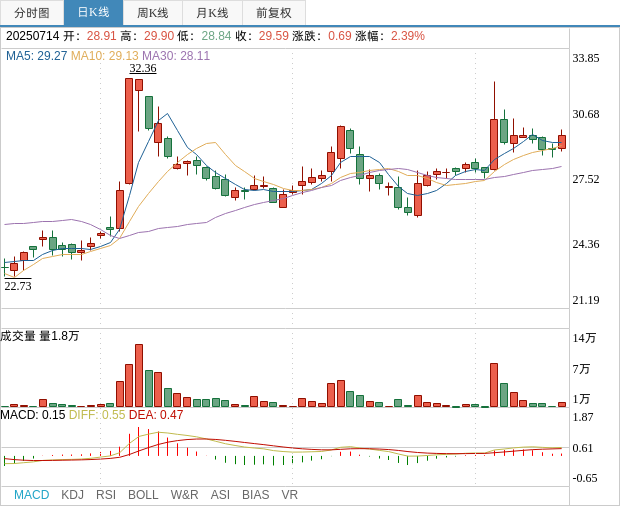Screen dimensions: 620x506
Task: Click the MA30: 28.11 legend
Action: pos(176,56)
